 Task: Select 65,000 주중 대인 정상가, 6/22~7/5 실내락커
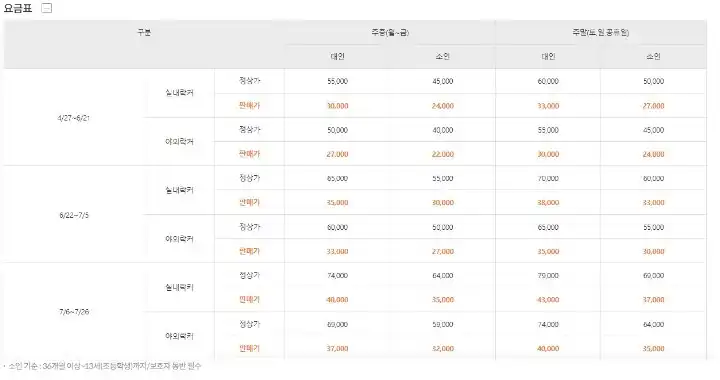point(338,179)
